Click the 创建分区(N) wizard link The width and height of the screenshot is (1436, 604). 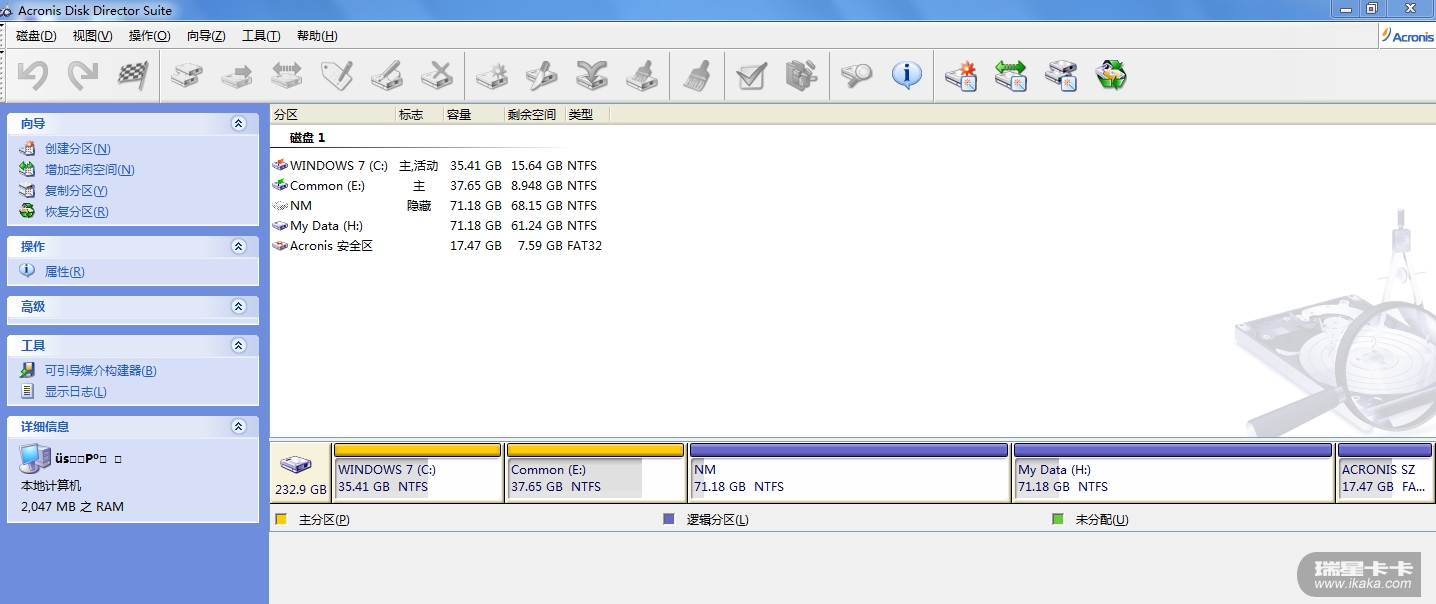77,149
